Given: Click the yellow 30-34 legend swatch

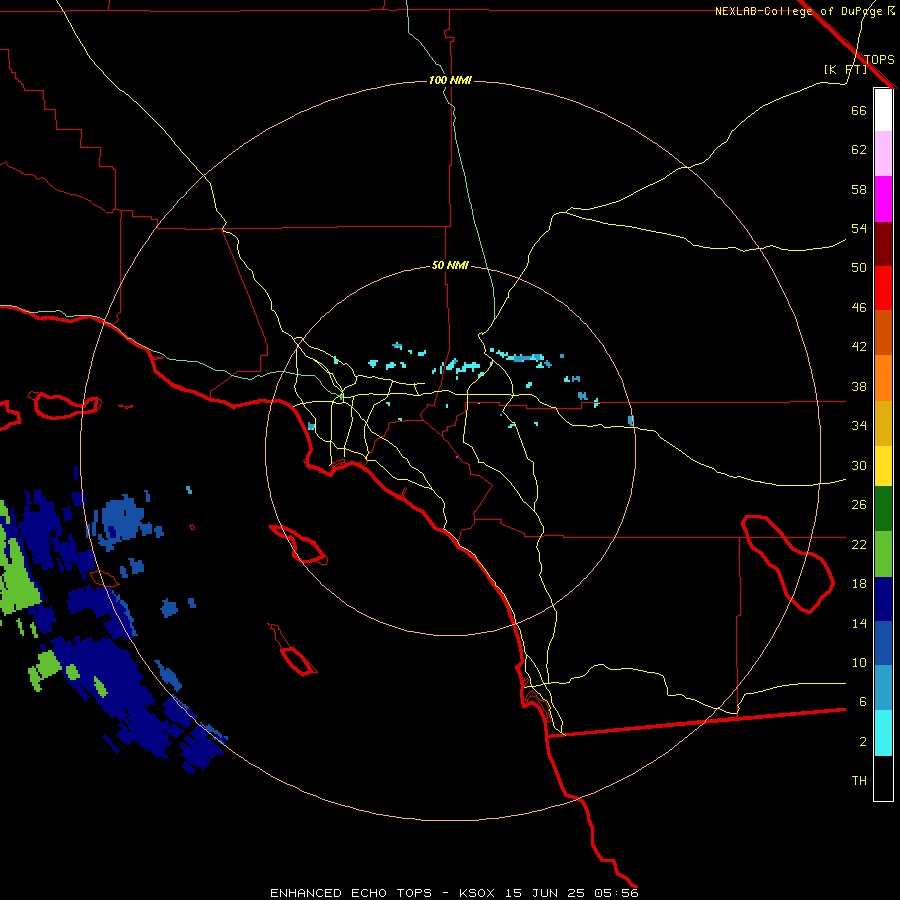Looking at the screenshot, I should point(883,466).
